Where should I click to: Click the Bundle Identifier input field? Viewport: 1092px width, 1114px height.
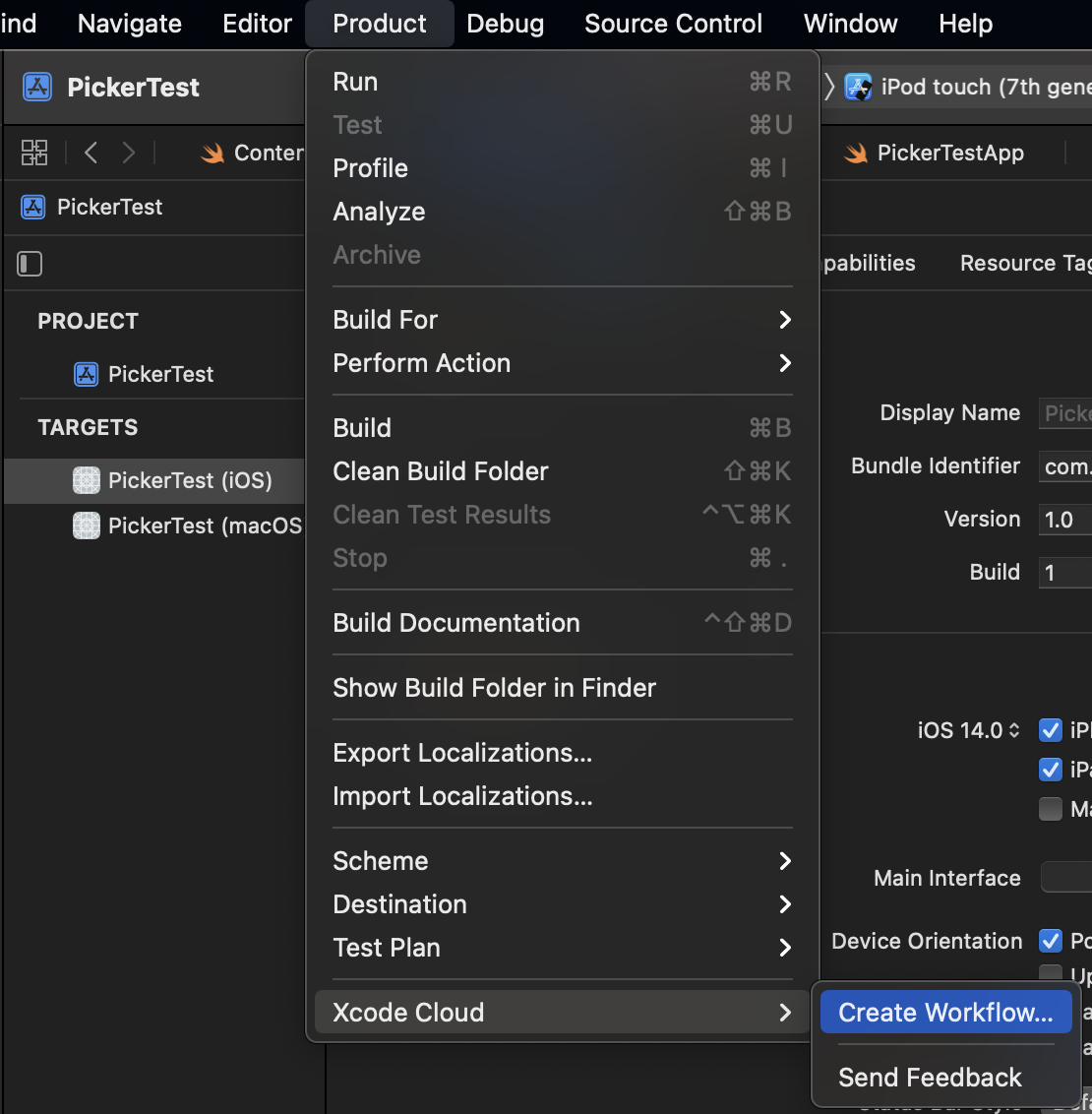point(1065,466)
